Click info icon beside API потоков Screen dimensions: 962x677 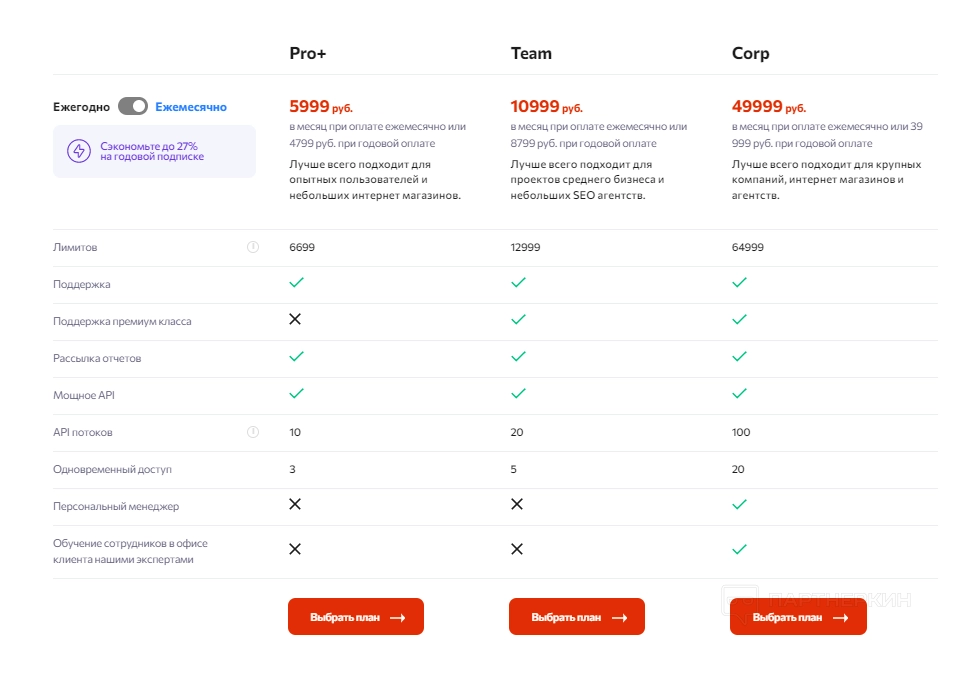point(253,432)
